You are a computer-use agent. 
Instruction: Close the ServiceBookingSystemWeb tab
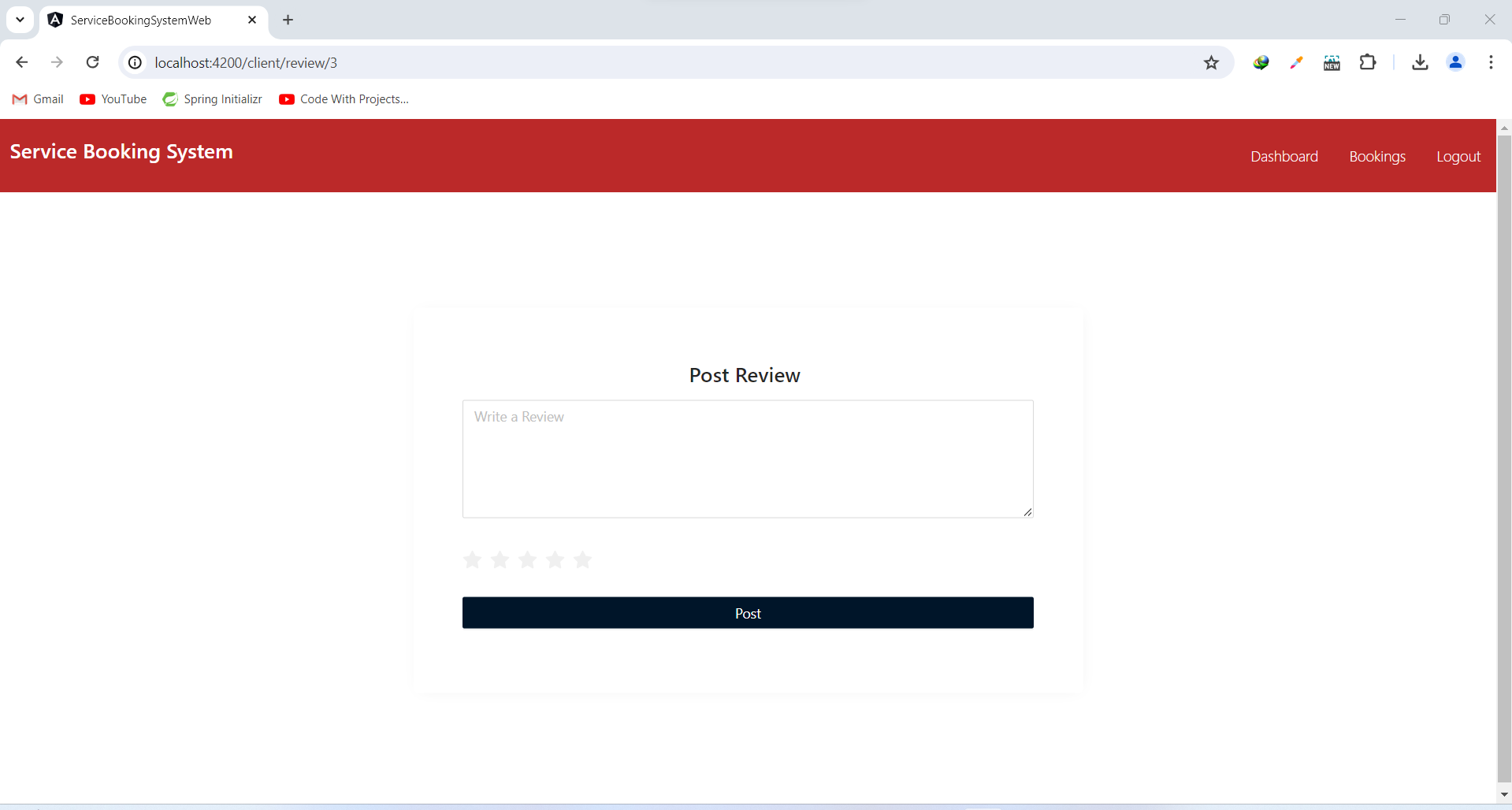point(252,20)
